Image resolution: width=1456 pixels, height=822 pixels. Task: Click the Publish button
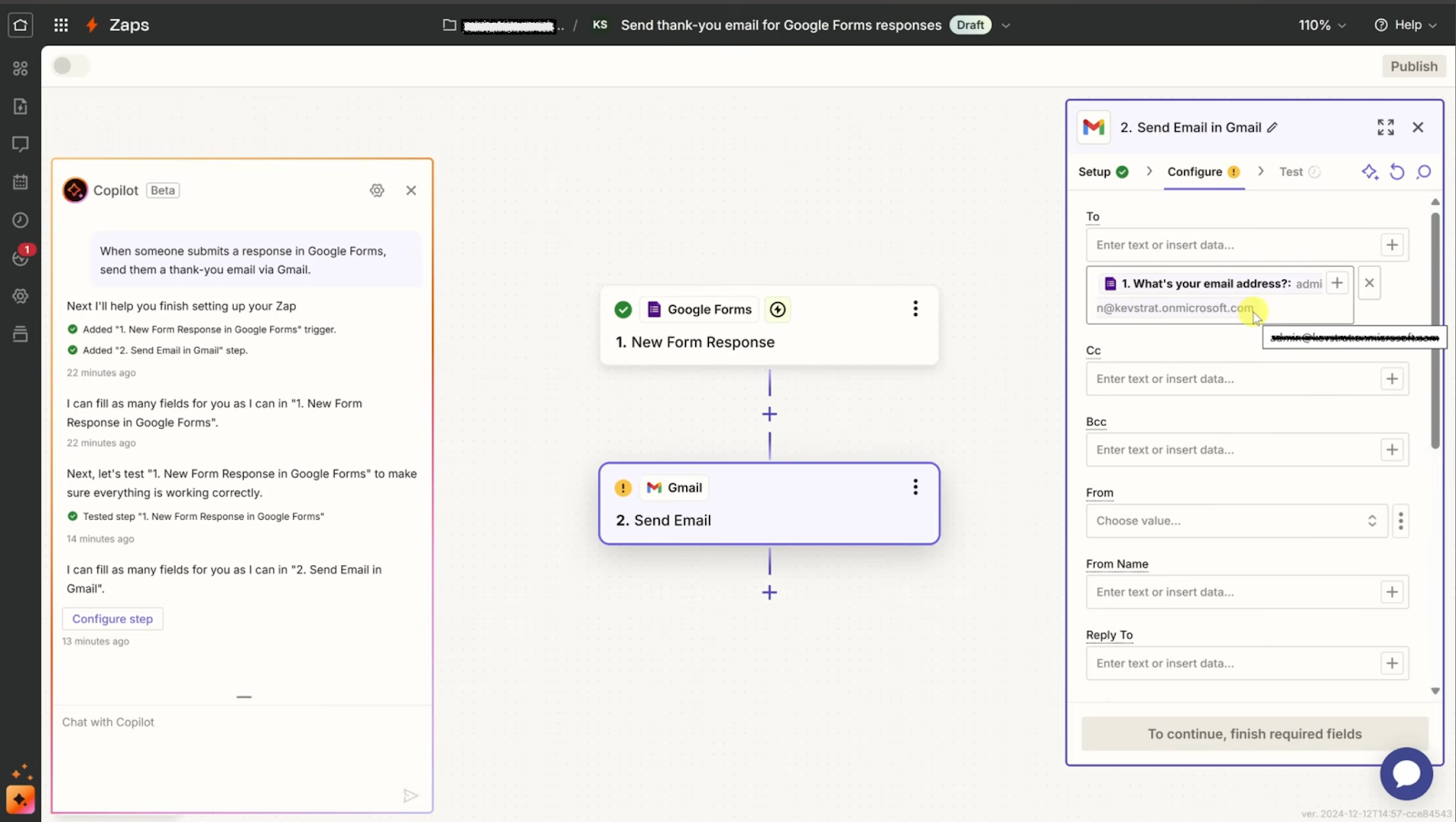[x=1413, y=66]
